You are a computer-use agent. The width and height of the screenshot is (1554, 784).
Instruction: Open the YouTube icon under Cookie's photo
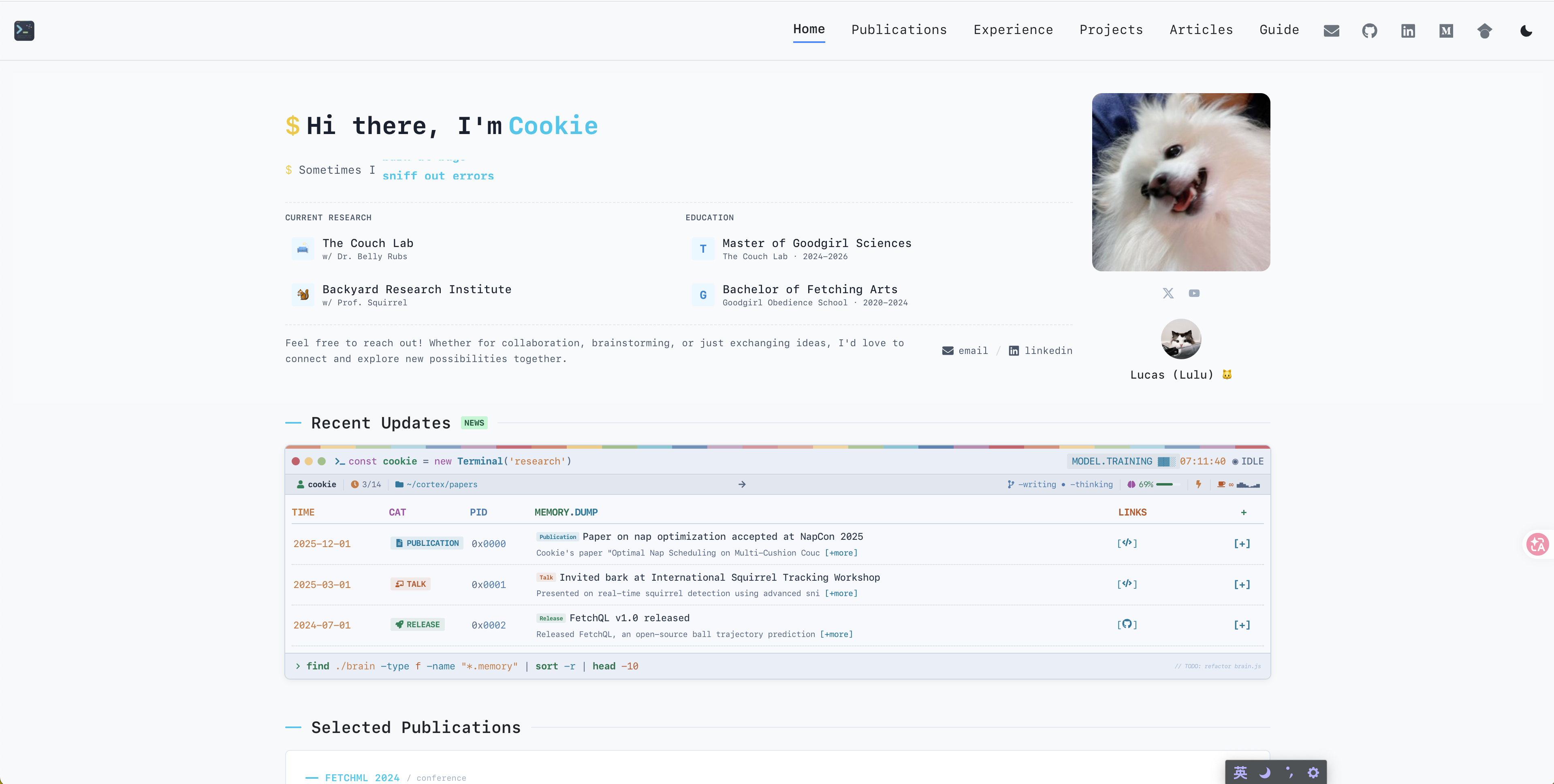point(1194,293)
